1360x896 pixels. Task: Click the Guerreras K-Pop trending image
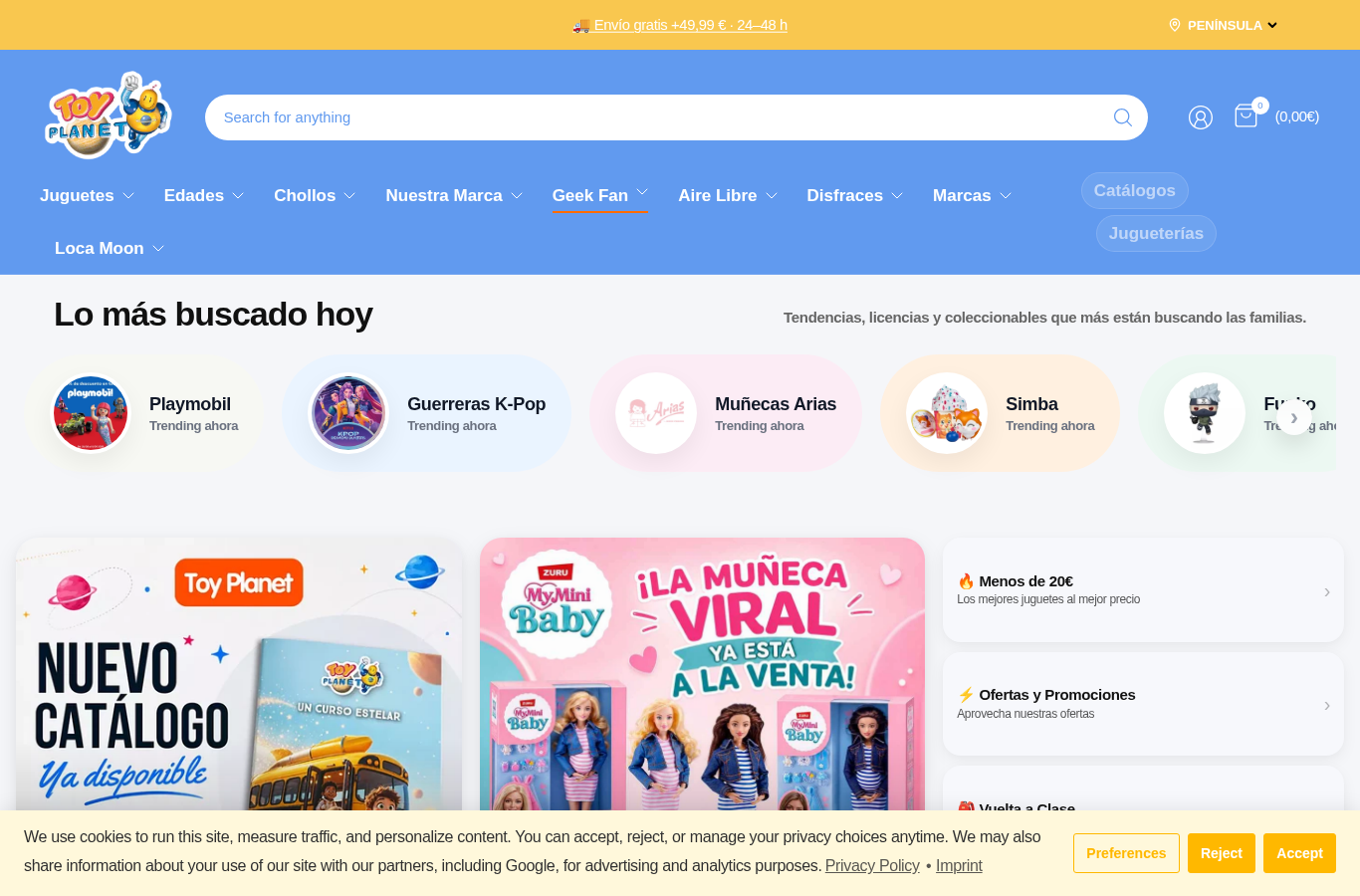click(x=348, y=413)
